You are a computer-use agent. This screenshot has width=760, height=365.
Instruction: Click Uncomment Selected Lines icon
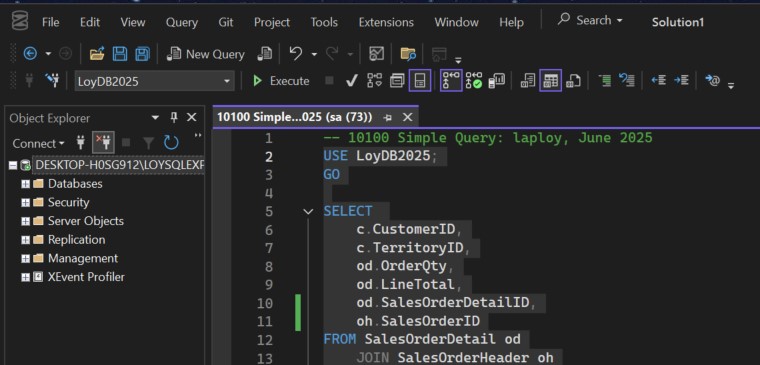point(627,80)
